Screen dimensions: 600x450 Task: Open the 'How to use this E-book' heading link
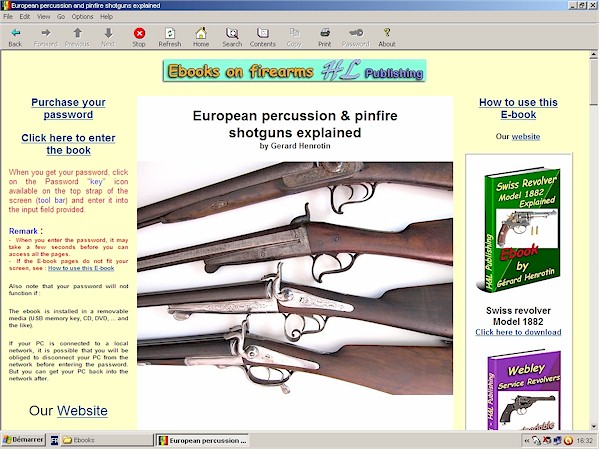click(x=518, y=108)
